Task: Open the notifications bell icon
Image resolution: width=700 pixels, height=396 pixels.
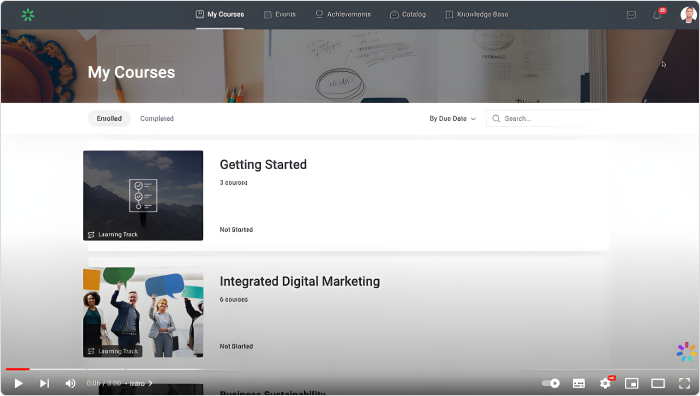Action: click(x=657, y=15)
